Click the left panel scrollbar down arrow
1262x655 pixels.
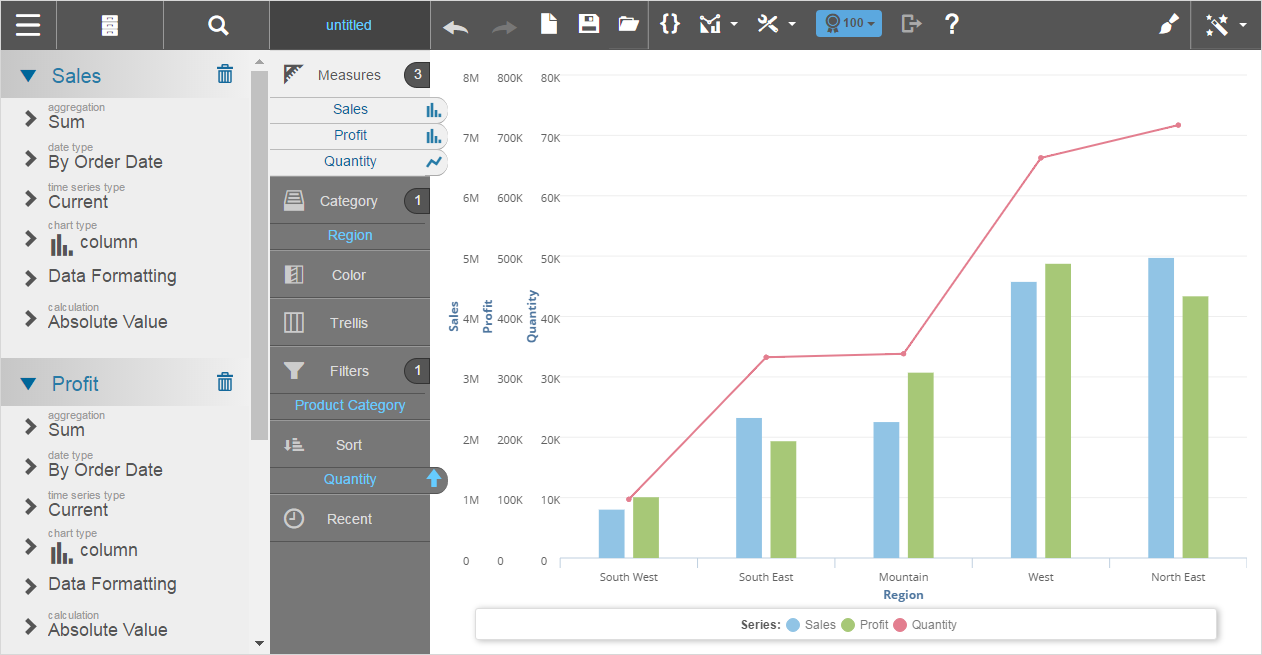click(259, 643)
